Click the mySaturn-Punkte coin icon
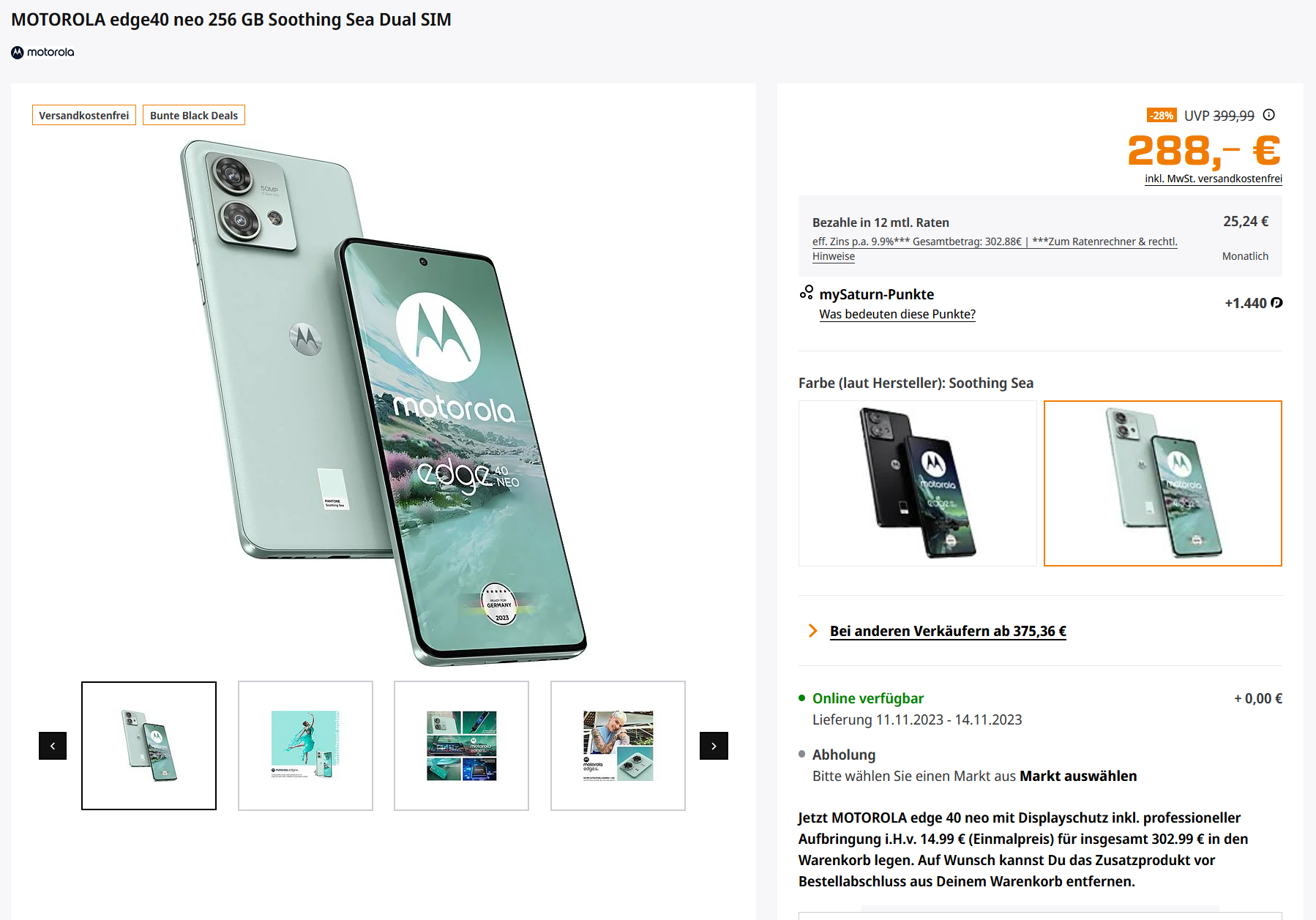Image resolution: width=1316 pixels, height=920 pixels. [x=1276, y=303]
